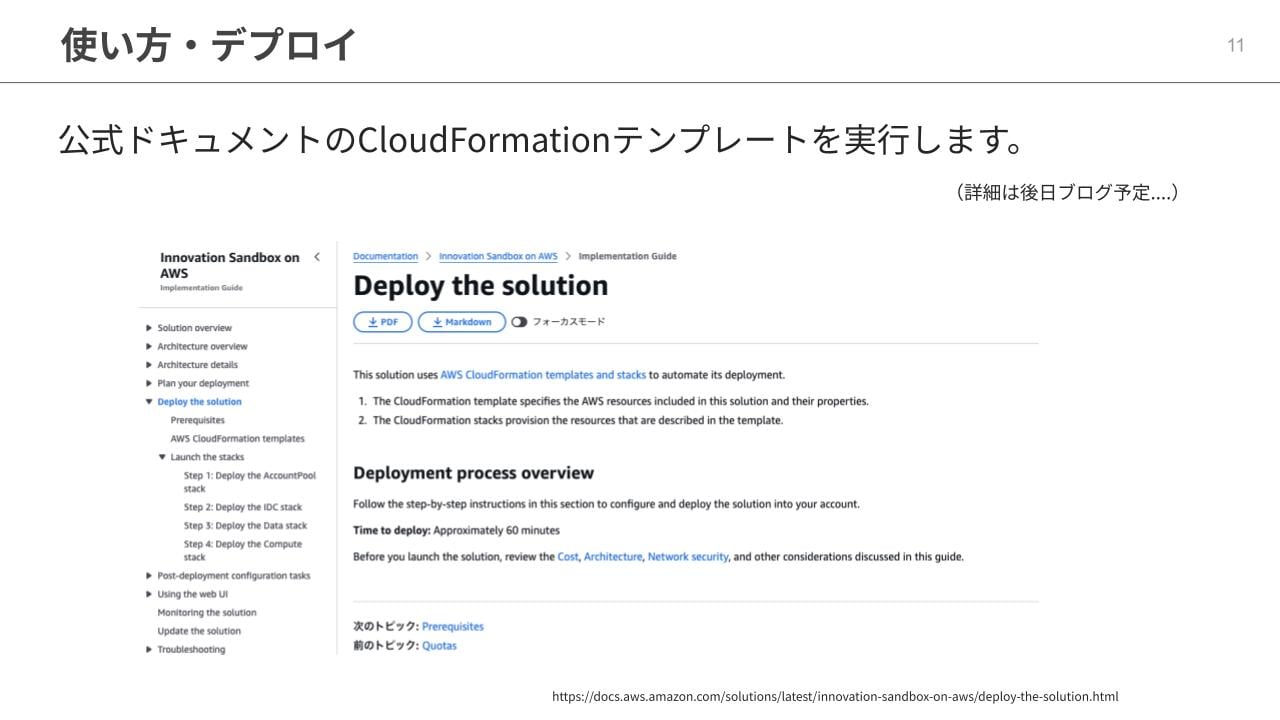
Task: Click the Innovation Sandbox on AWS sidebar title
Action: [230, 265]
